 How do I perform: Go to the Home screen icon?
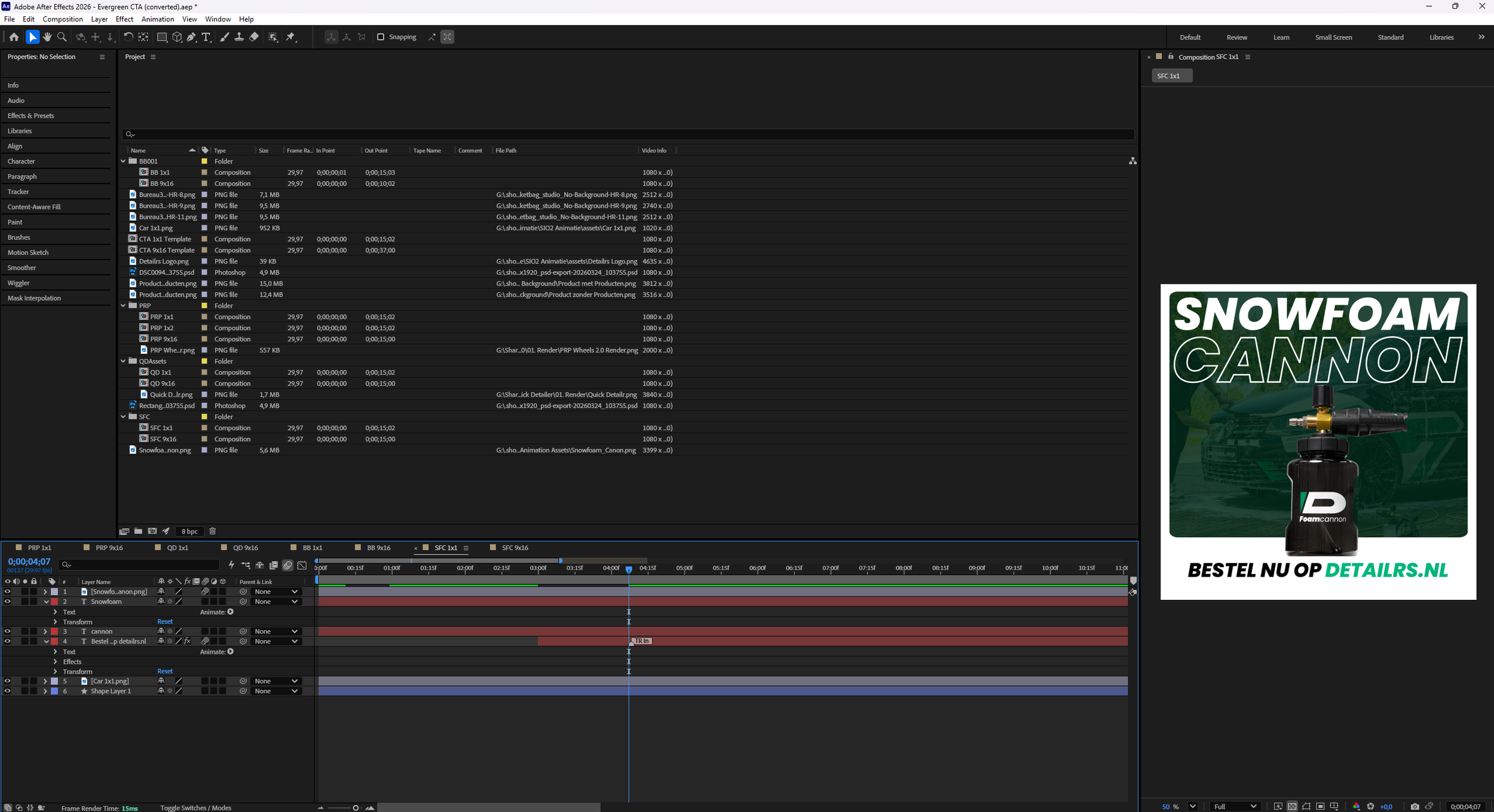[14, 37]
